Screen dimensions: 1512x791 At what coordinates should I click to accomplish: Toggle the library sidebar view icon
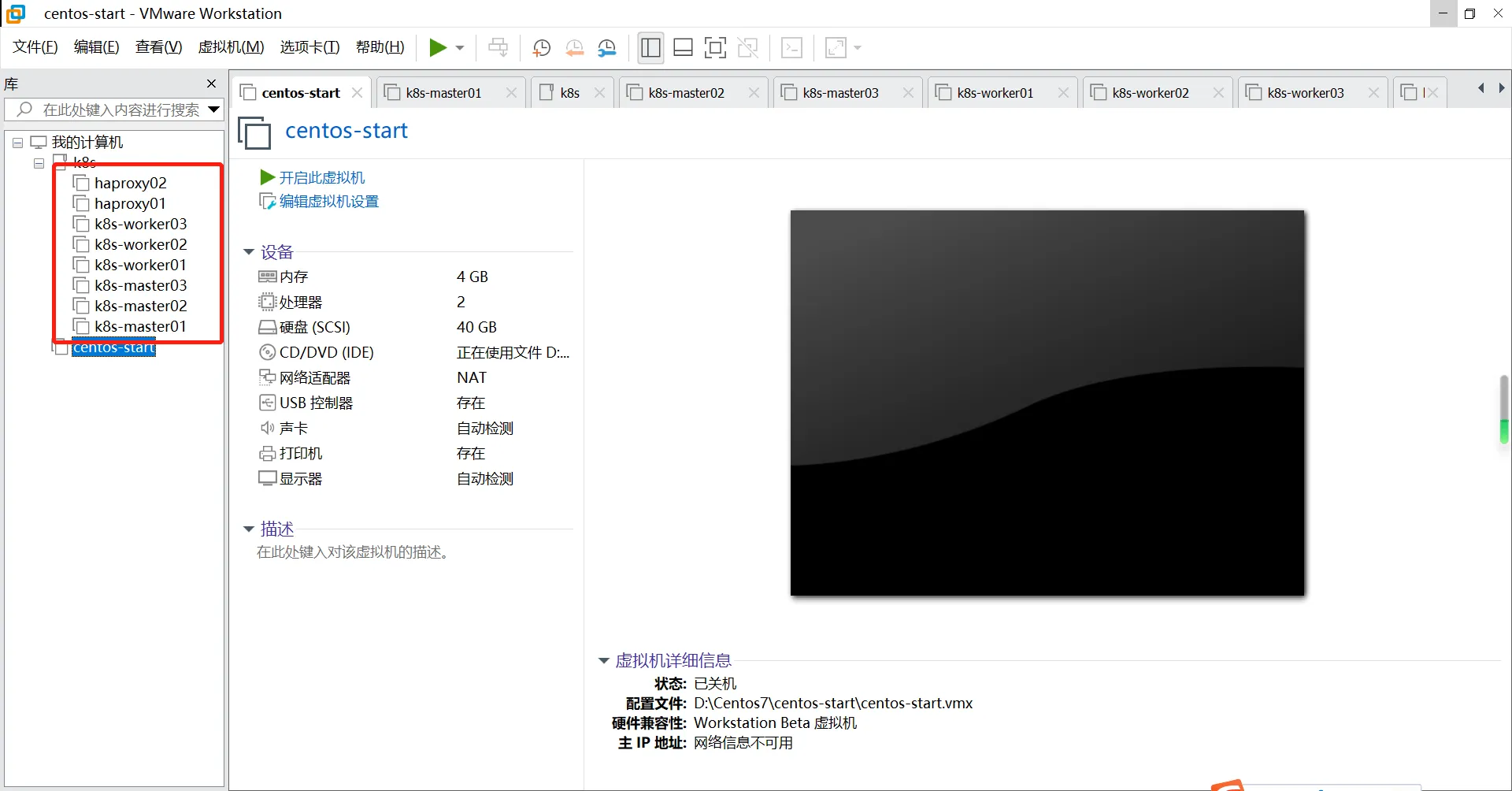(x=650, y=48)
